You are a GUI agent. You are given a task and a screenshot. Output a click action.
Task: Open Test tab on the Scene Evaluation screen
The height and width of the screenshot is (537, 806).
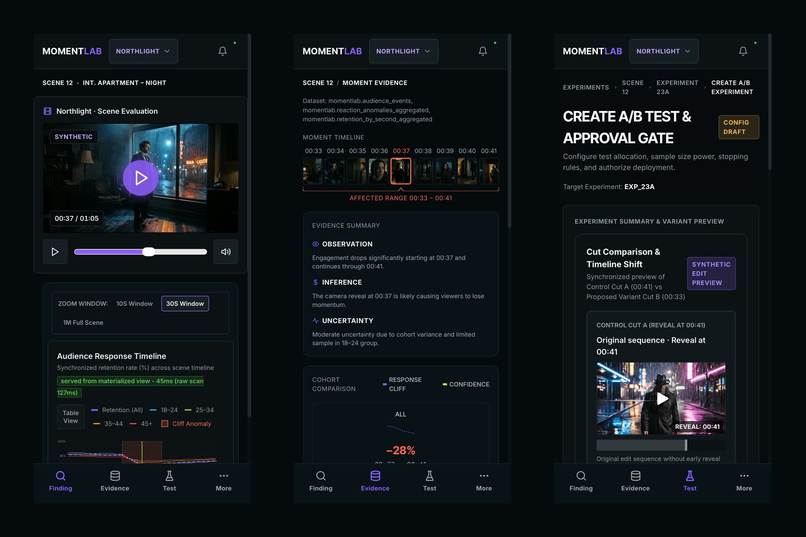(169, 481)
